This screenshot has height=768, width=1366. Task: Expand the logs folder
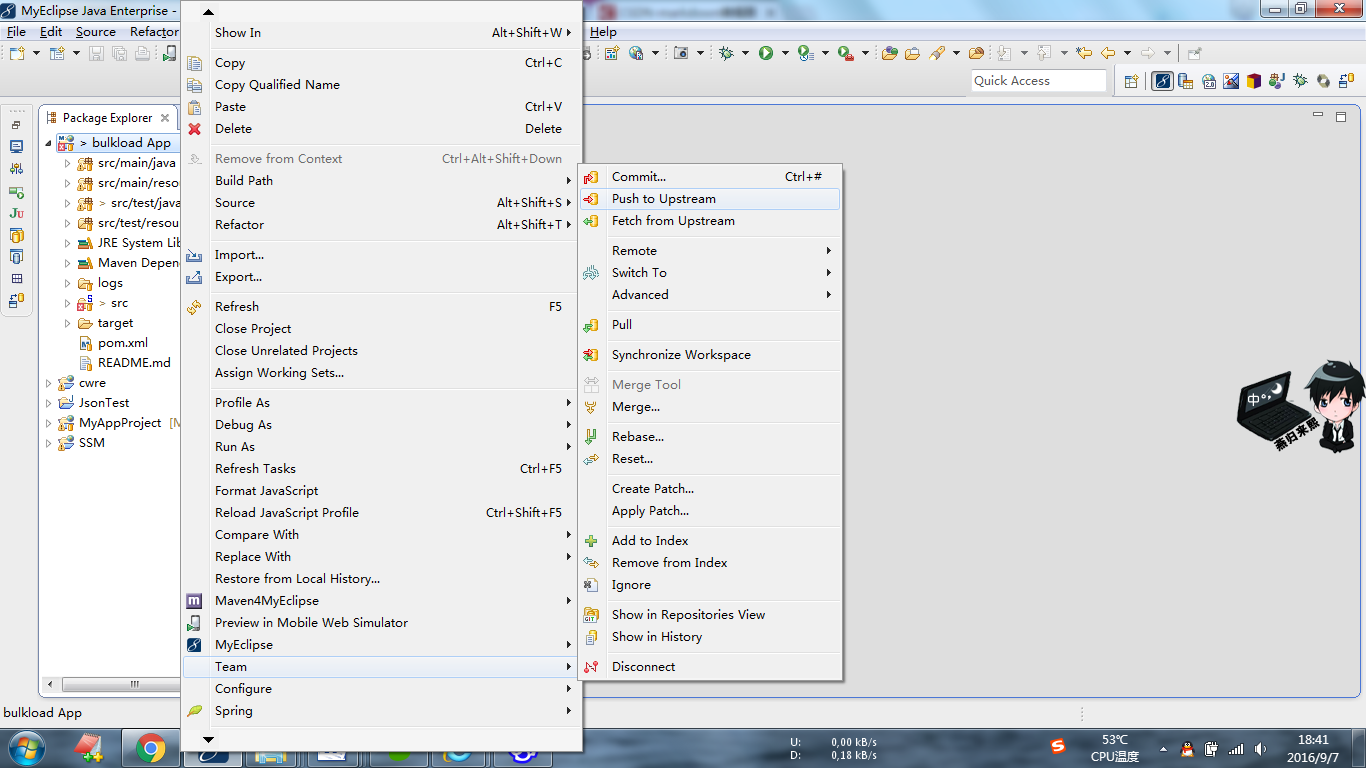68,283
